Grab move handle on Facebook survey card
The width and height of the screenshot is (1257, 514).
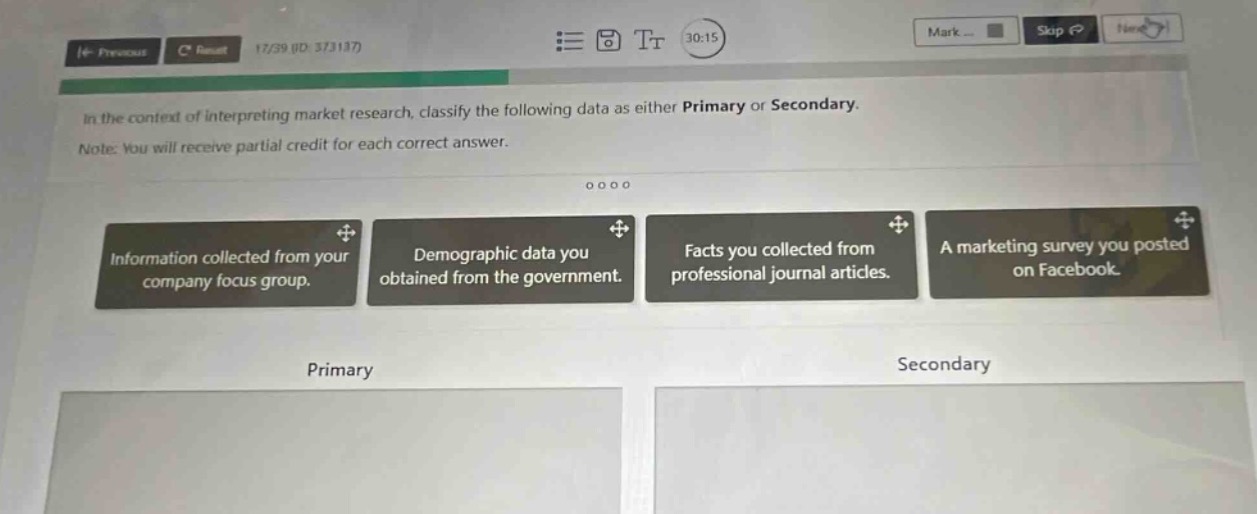[x=1185, y=220]
